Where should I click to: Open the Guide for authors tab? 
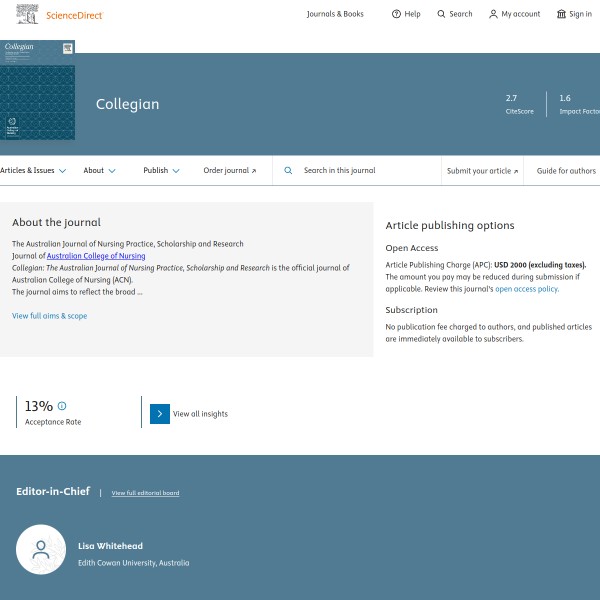tap(566, 171)
